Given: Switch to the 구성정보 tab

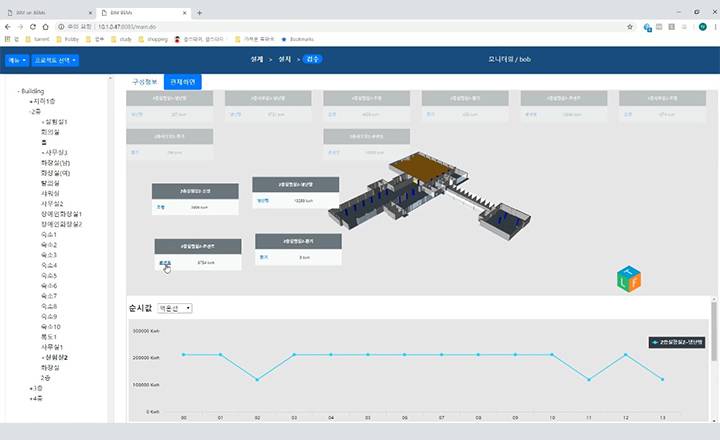Looking at the screenshot, I should tap(145, 81).
